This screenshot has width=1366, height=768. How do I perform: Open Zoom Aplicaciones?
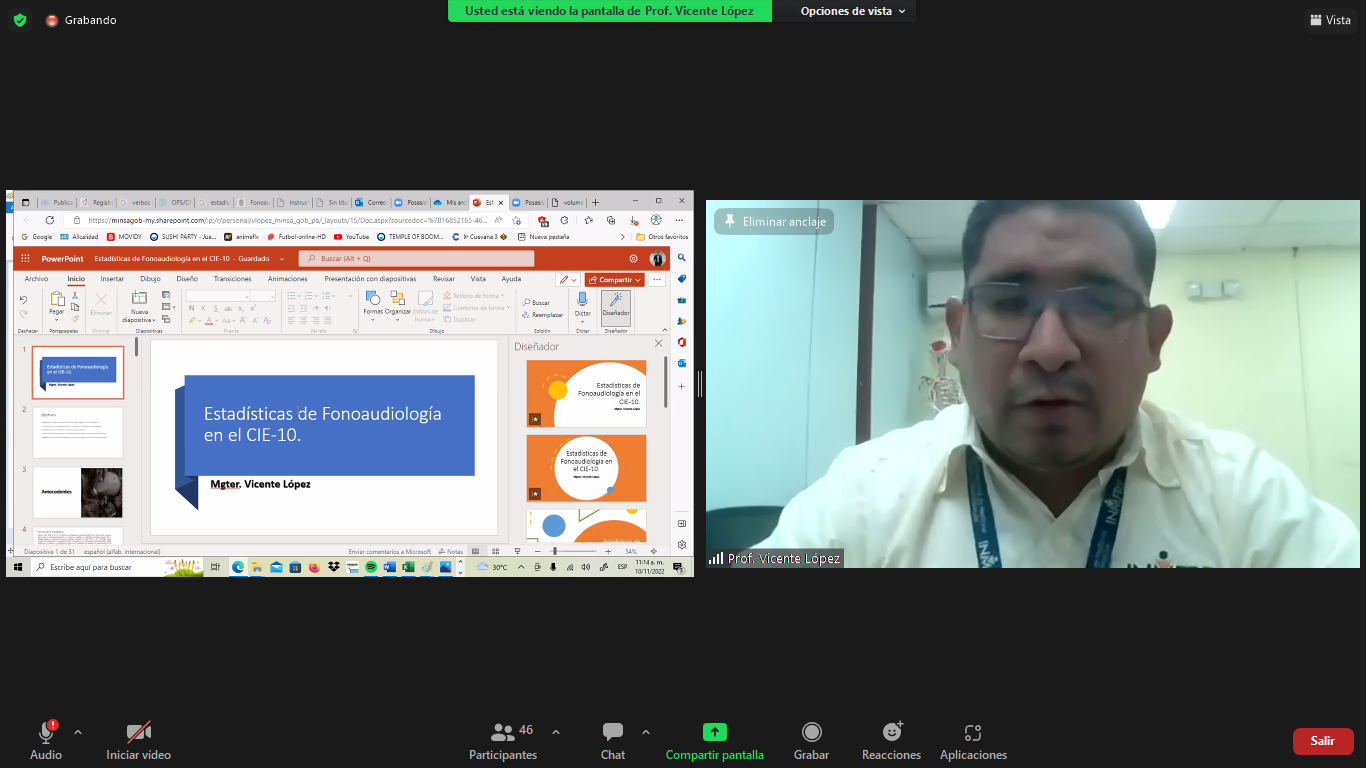[x=973, y=740]
